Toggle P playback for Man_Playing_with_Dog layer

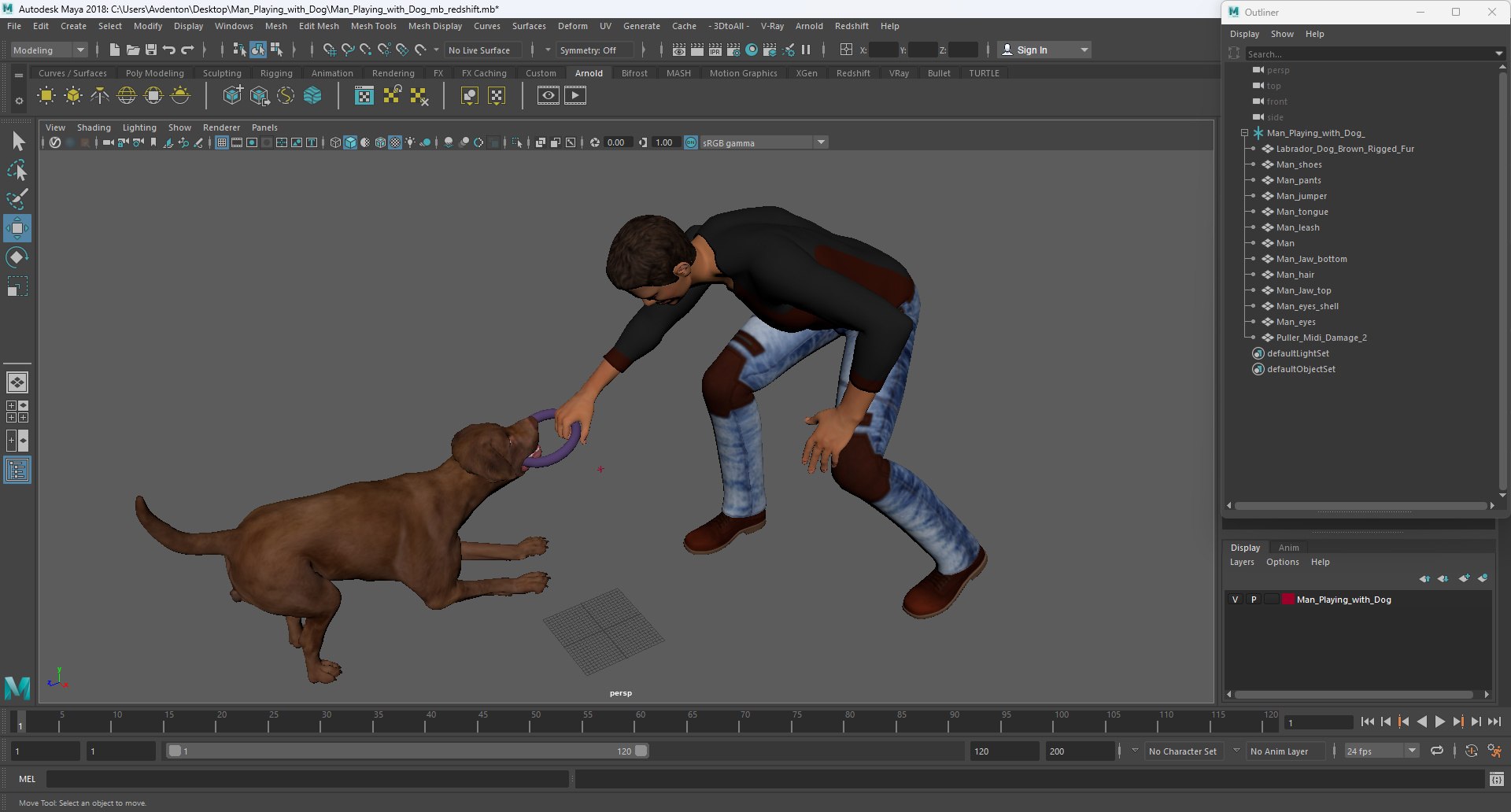click(1254, 600)
